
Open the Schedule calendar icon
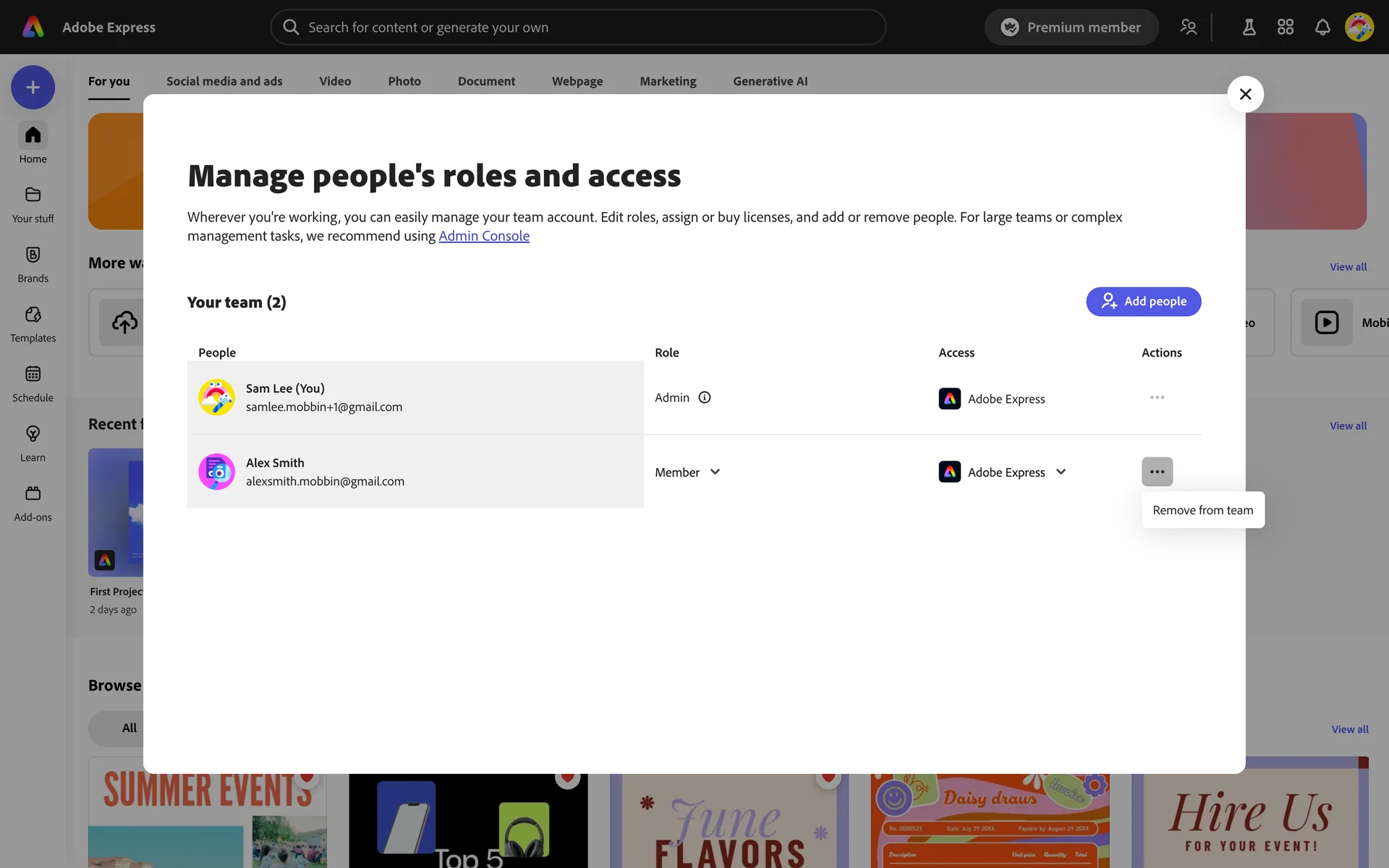33,375
